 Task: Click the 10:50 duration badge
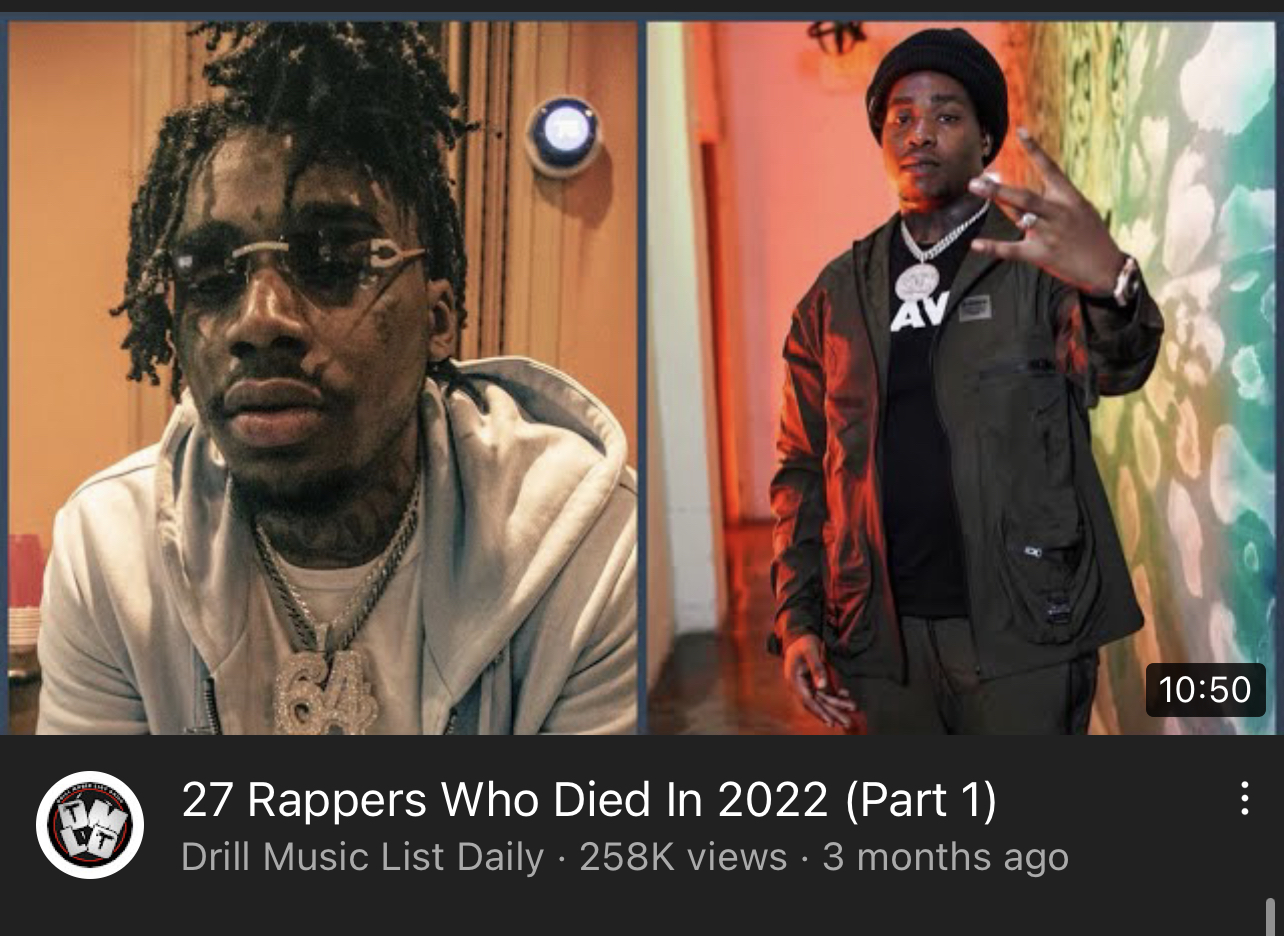click(x=1205, y=689)
